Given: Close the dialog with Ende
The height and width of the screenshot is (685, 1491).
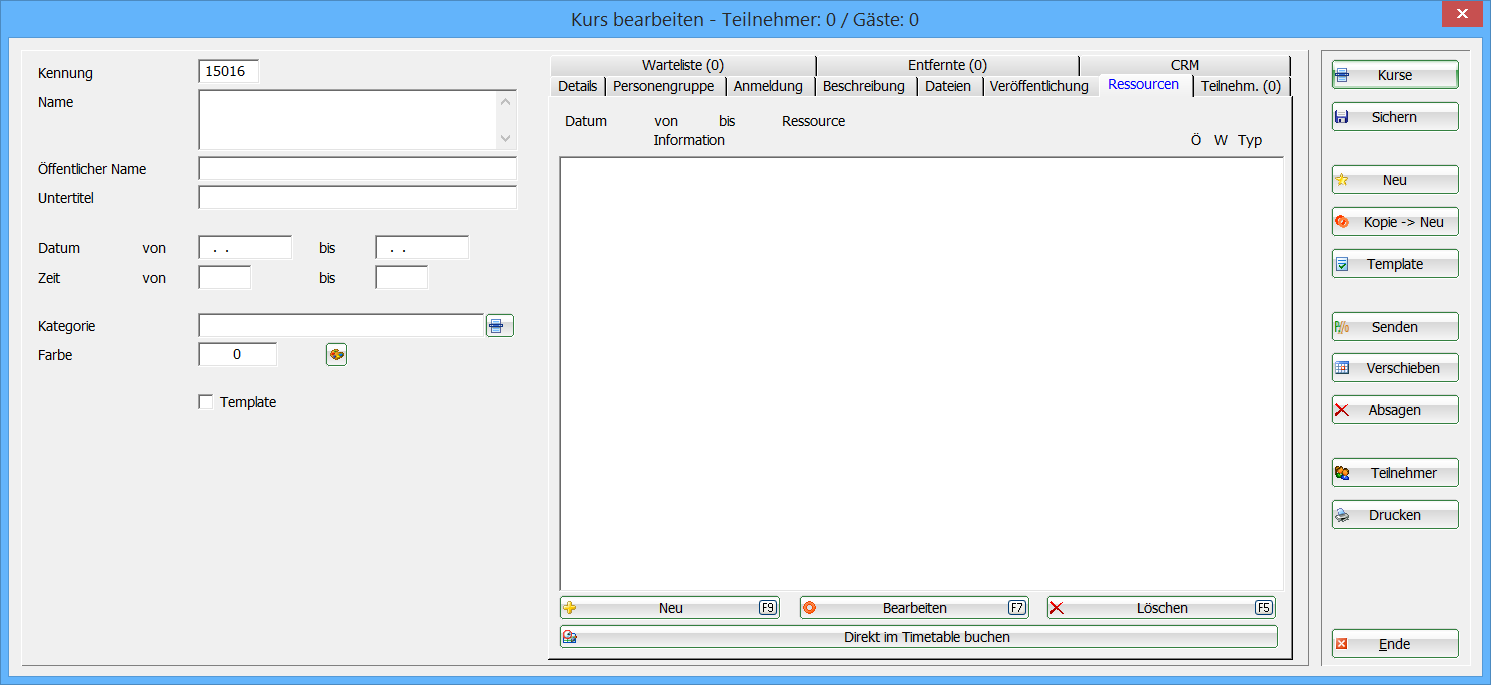Looking at the screenshot, I should click(1394, 644).
